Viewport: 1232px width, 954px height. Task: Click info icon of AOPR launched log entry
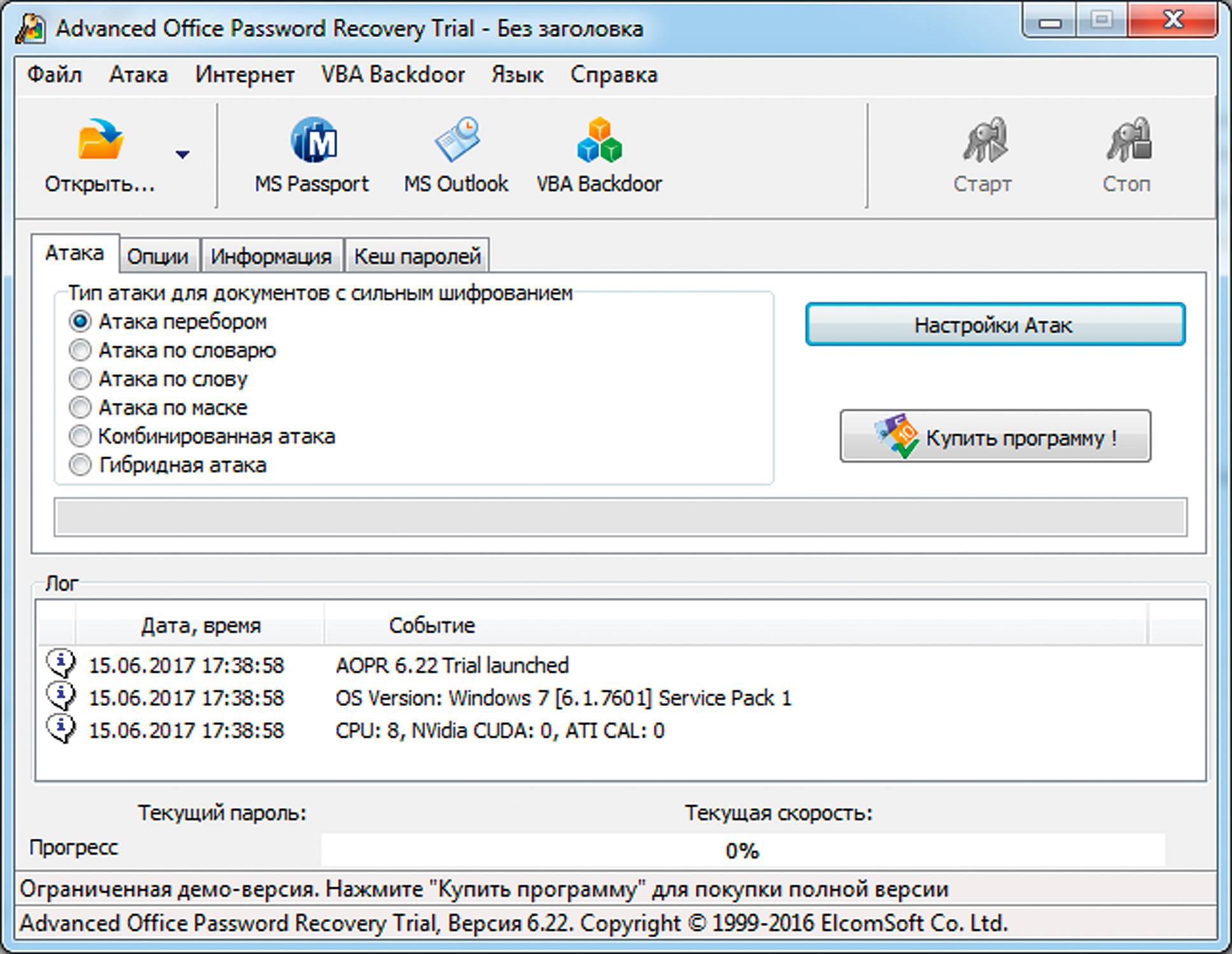(x=60, y=664)
